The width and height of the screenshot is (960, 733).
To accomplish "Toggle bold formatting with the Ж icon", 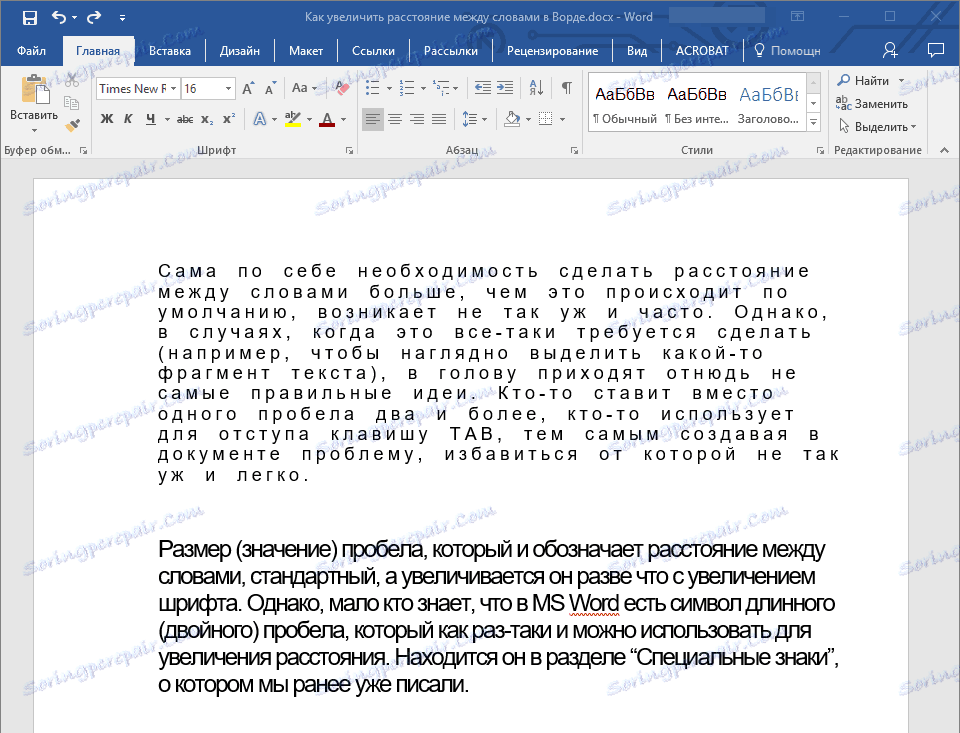I will coord(107,118).
